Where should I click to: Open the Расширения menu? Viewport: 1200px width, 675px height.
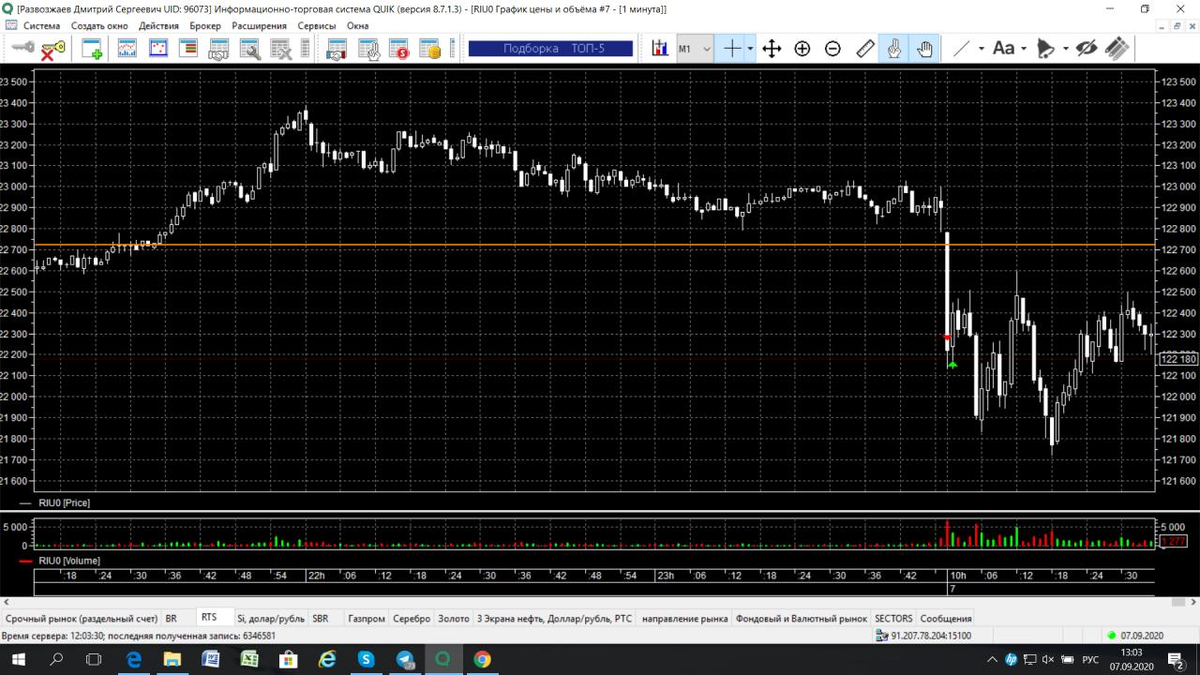tap(260, 25)
